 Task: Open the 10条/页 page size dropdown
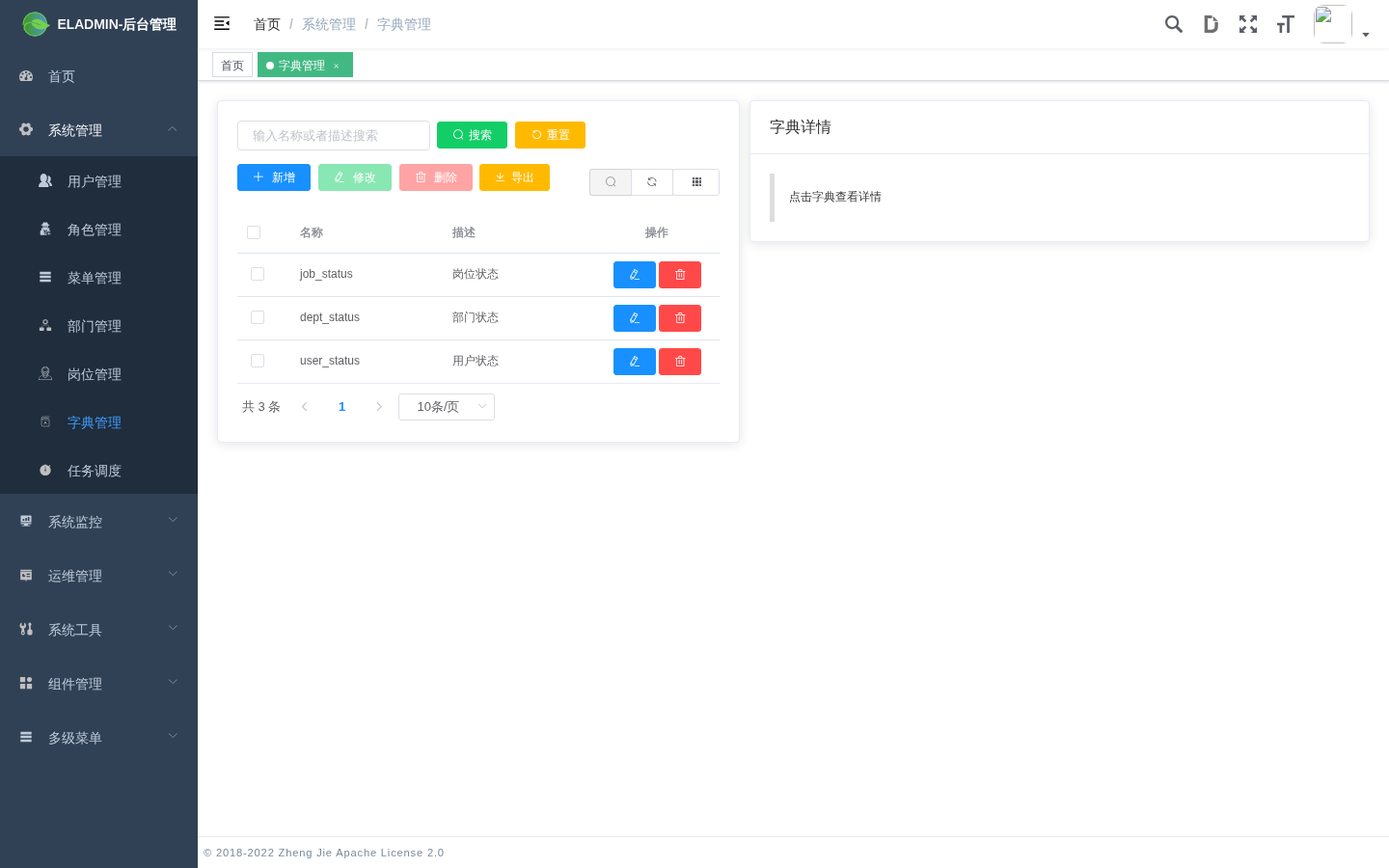pyautogui.click(x=447, y=407)
